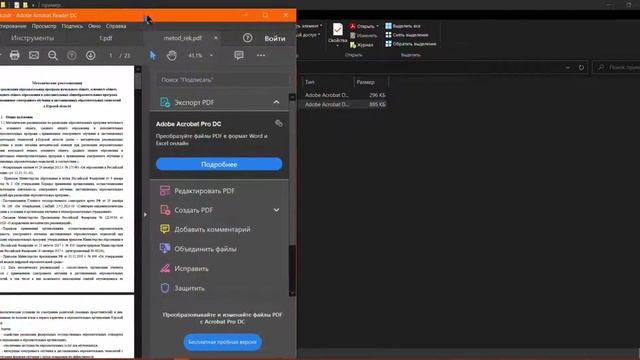The image size is (640, 360).
Task: Click the Edit PDF tool icon
Action: tap(165, 191)
